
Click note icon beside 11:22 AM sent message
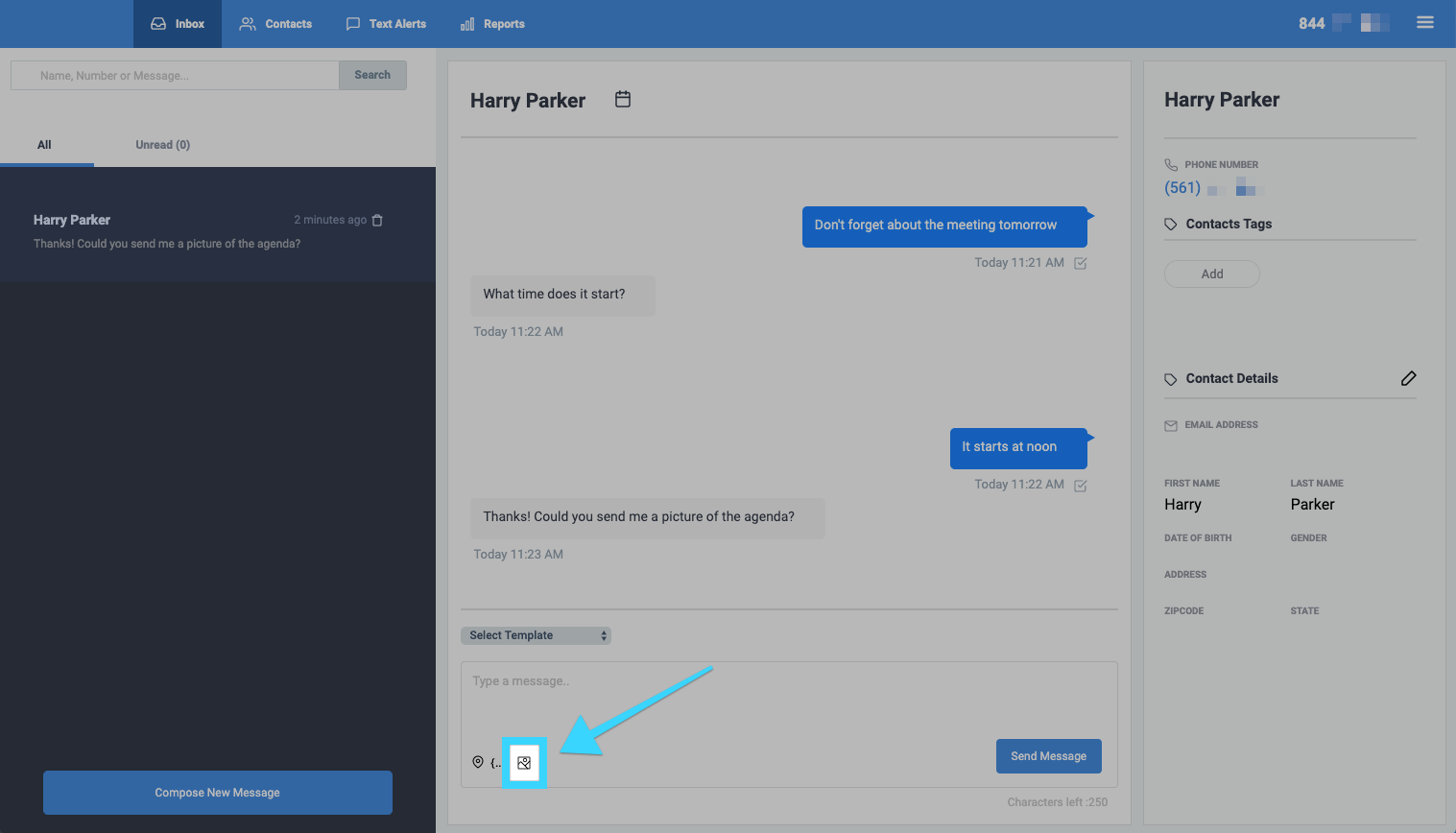[1081, 486]
